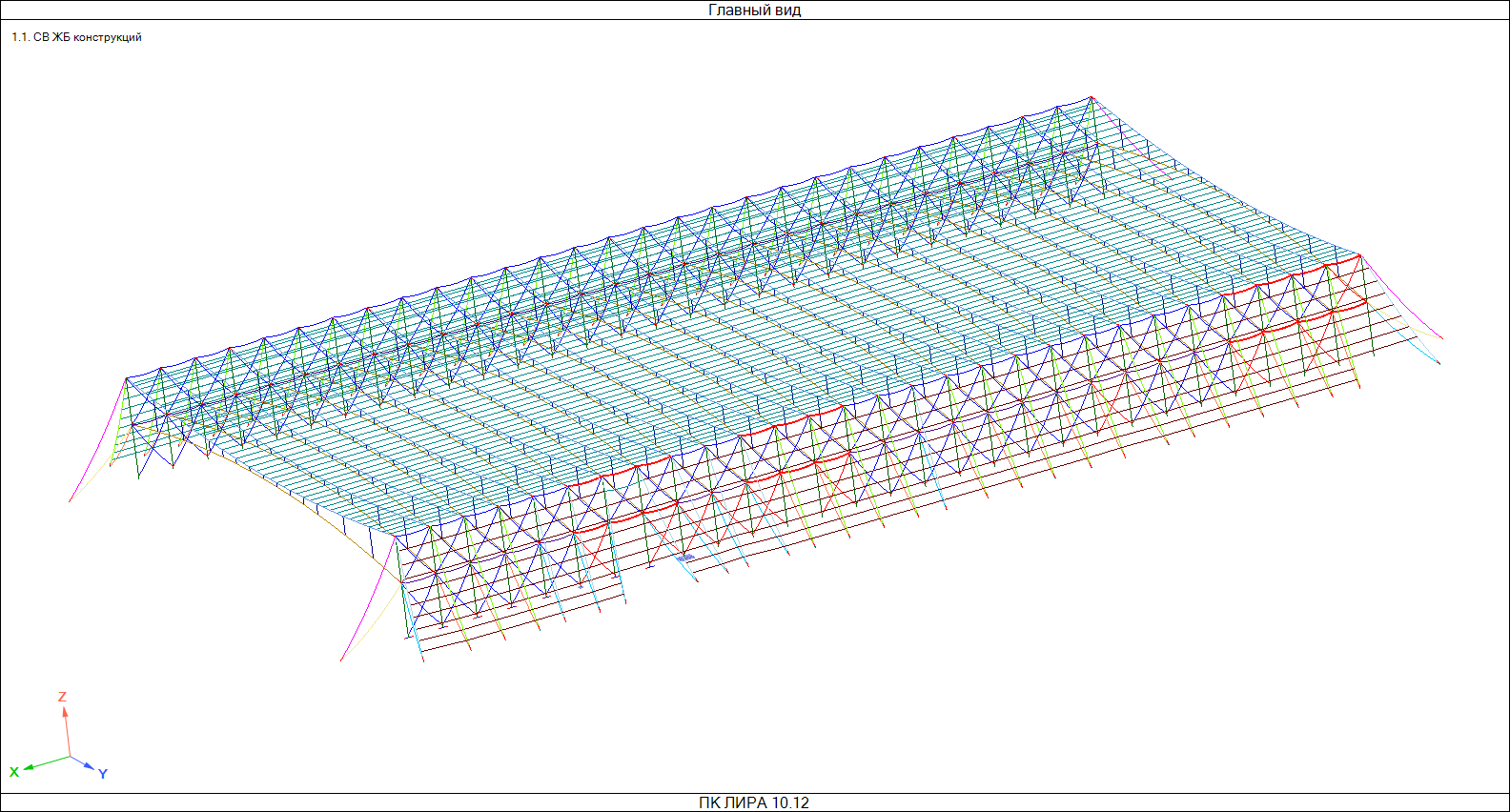1510x812 pixels.
Task: Select the larger blue-shaded marker at truss base
Action: point(684,558)
